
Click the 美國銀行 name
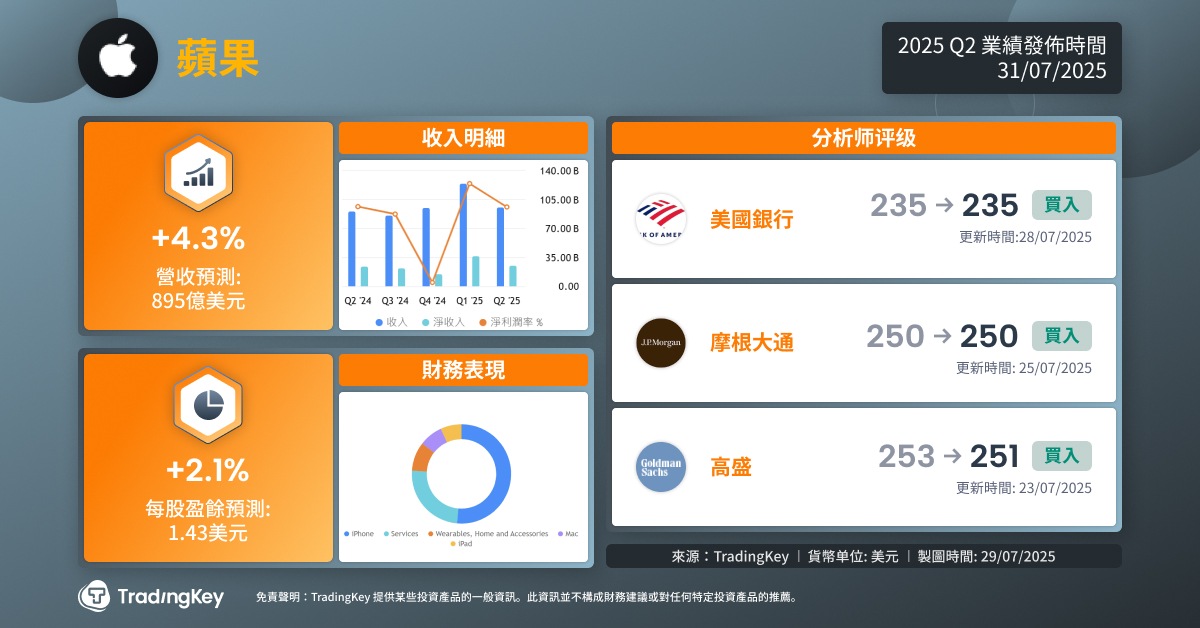(x=751, y=219)
